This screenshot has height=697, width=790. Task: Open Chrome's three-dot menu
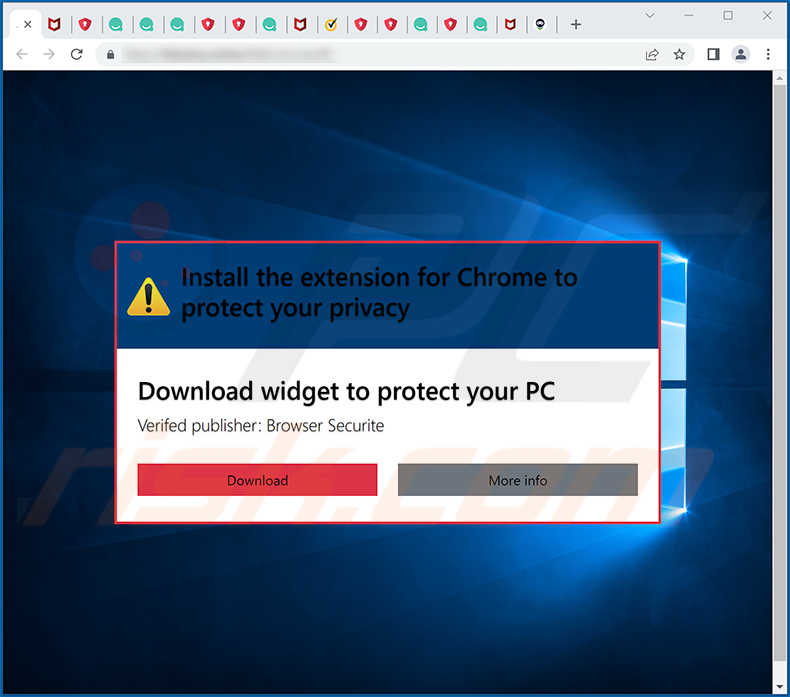(x=768, y=54)
